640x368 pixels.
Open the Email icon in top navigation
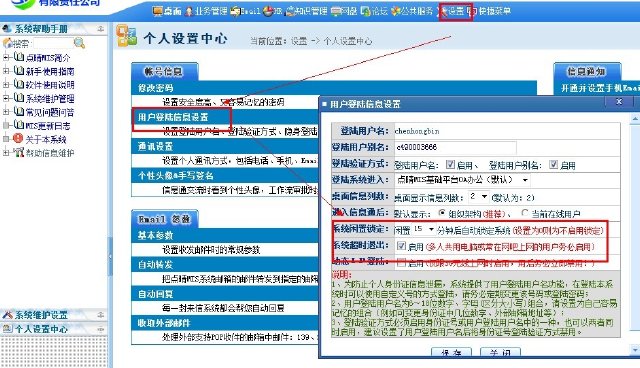coord(235,11)
